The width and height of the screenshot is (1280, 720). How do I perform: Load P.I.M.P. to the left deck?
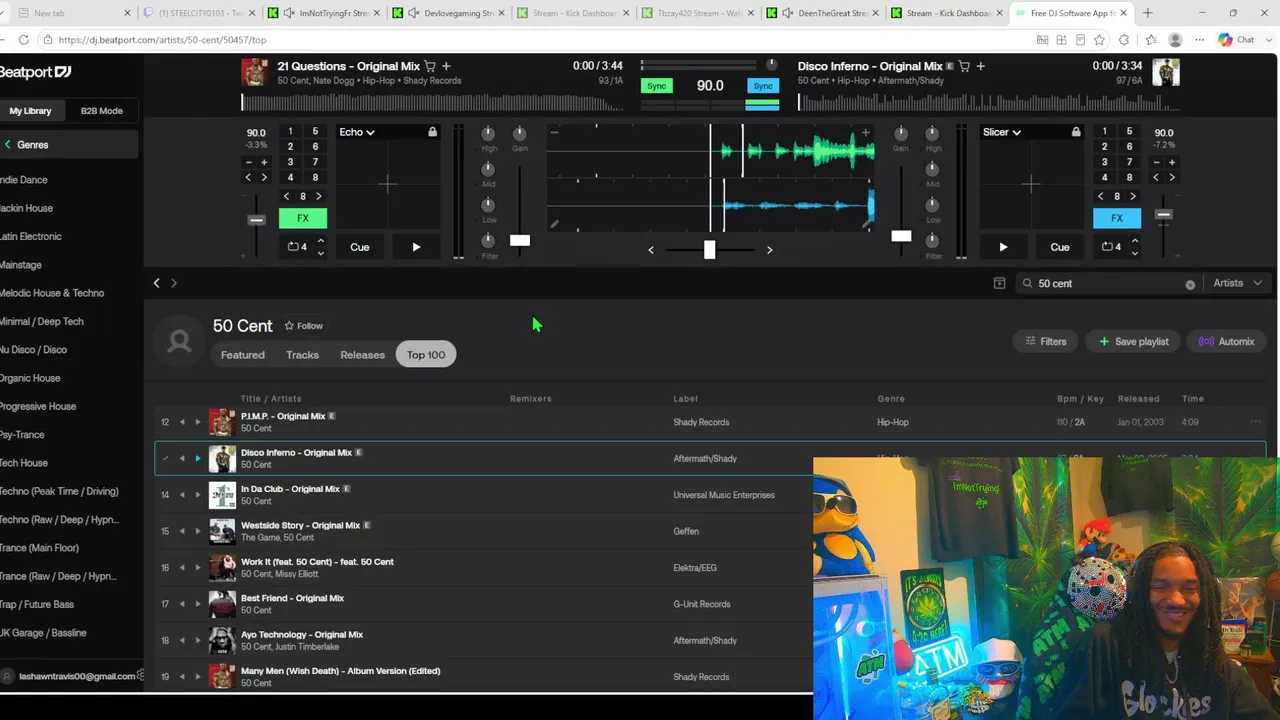[x=182, y=422]
